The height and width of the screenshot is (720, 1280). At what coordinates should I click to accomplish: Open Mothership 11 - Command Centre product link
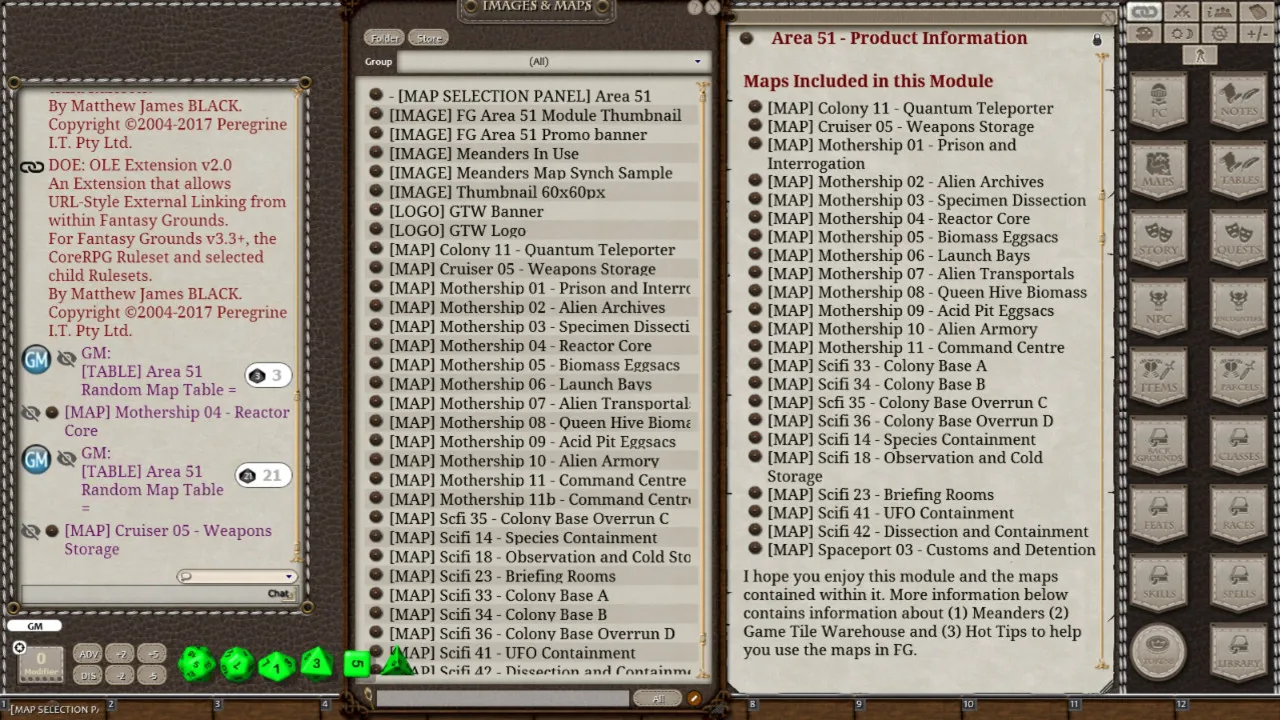[x=915, y=347]
